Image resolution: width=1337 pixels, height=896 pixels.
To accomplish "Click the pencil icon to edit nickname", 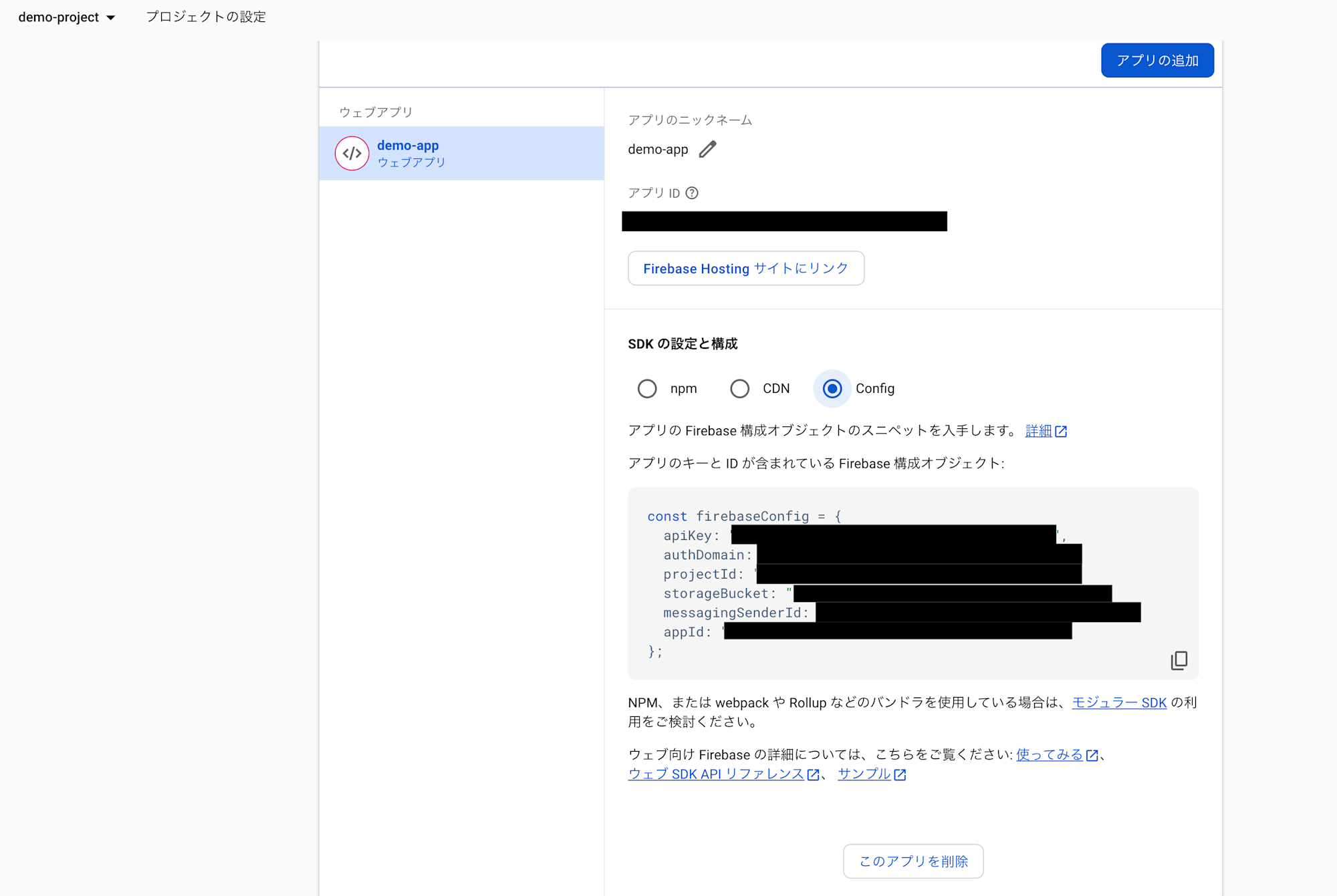I will click(x=707, y=149).
